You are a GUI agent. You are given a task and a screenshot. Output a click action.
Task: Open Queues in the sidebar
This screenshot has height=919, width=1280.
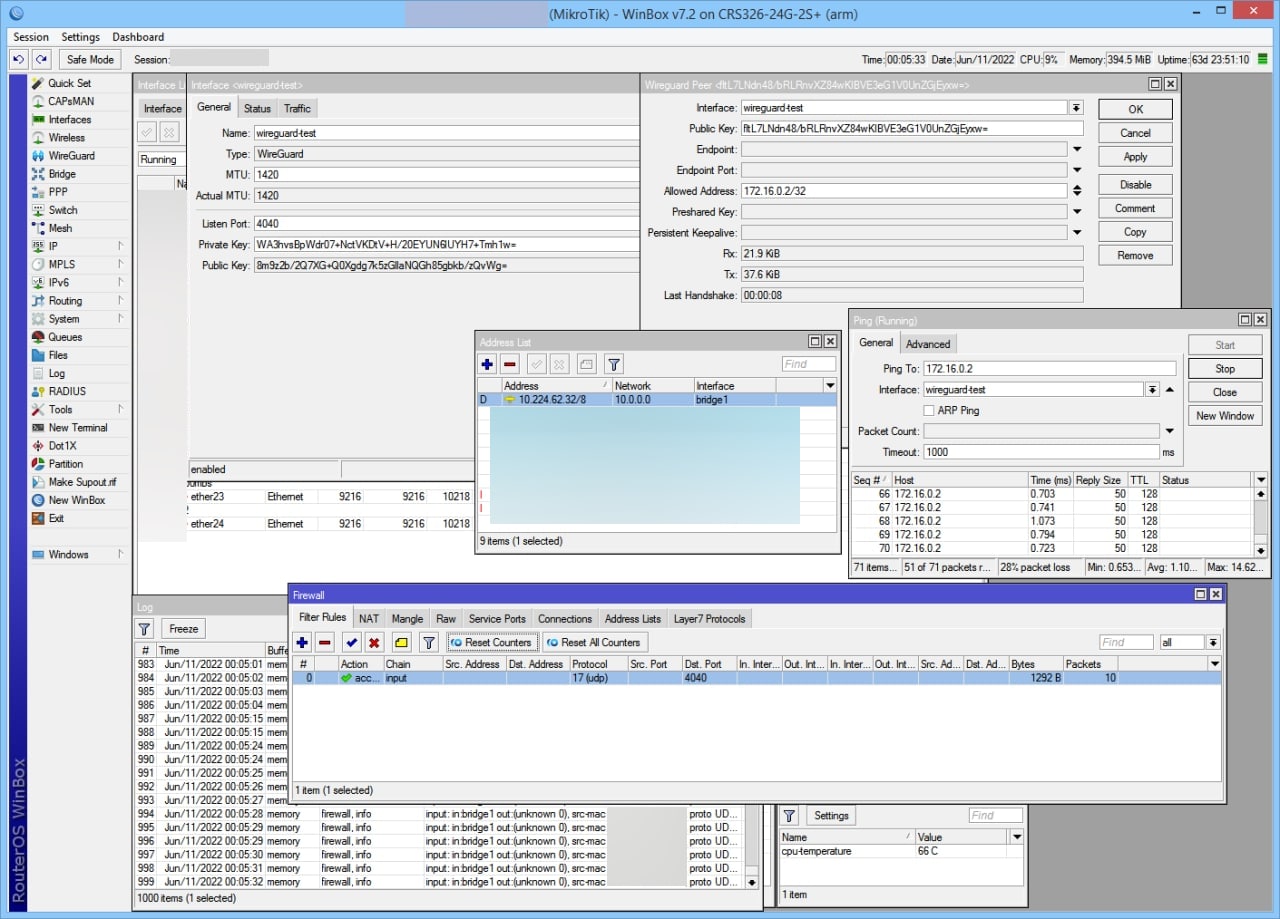tap(65, 337)
